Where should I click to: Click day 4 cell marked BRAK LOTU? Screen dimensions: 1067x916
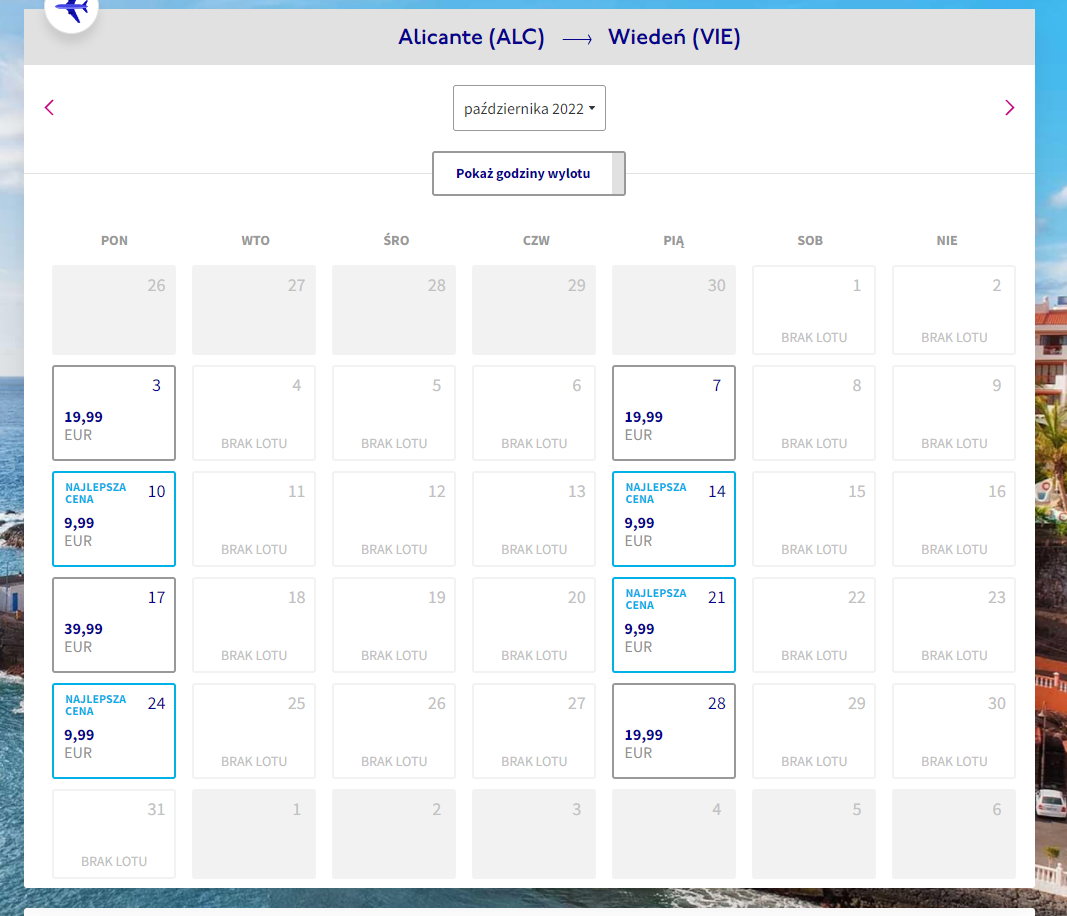pyautogui.click(x=254, y=413)
